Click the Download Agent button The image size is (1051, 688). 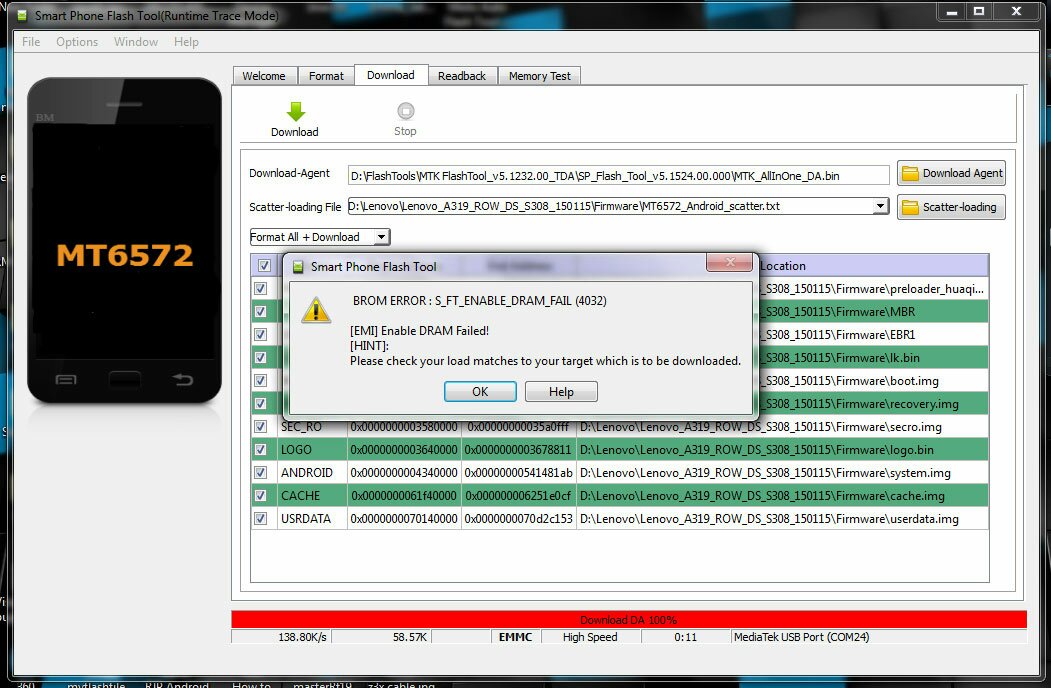tap(952, 173)
